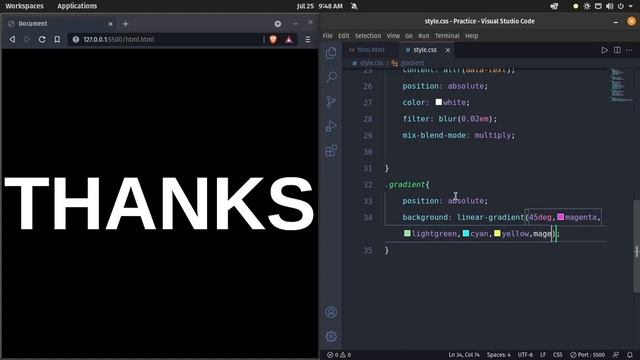Close the Document browser tab

pos(110,24)
